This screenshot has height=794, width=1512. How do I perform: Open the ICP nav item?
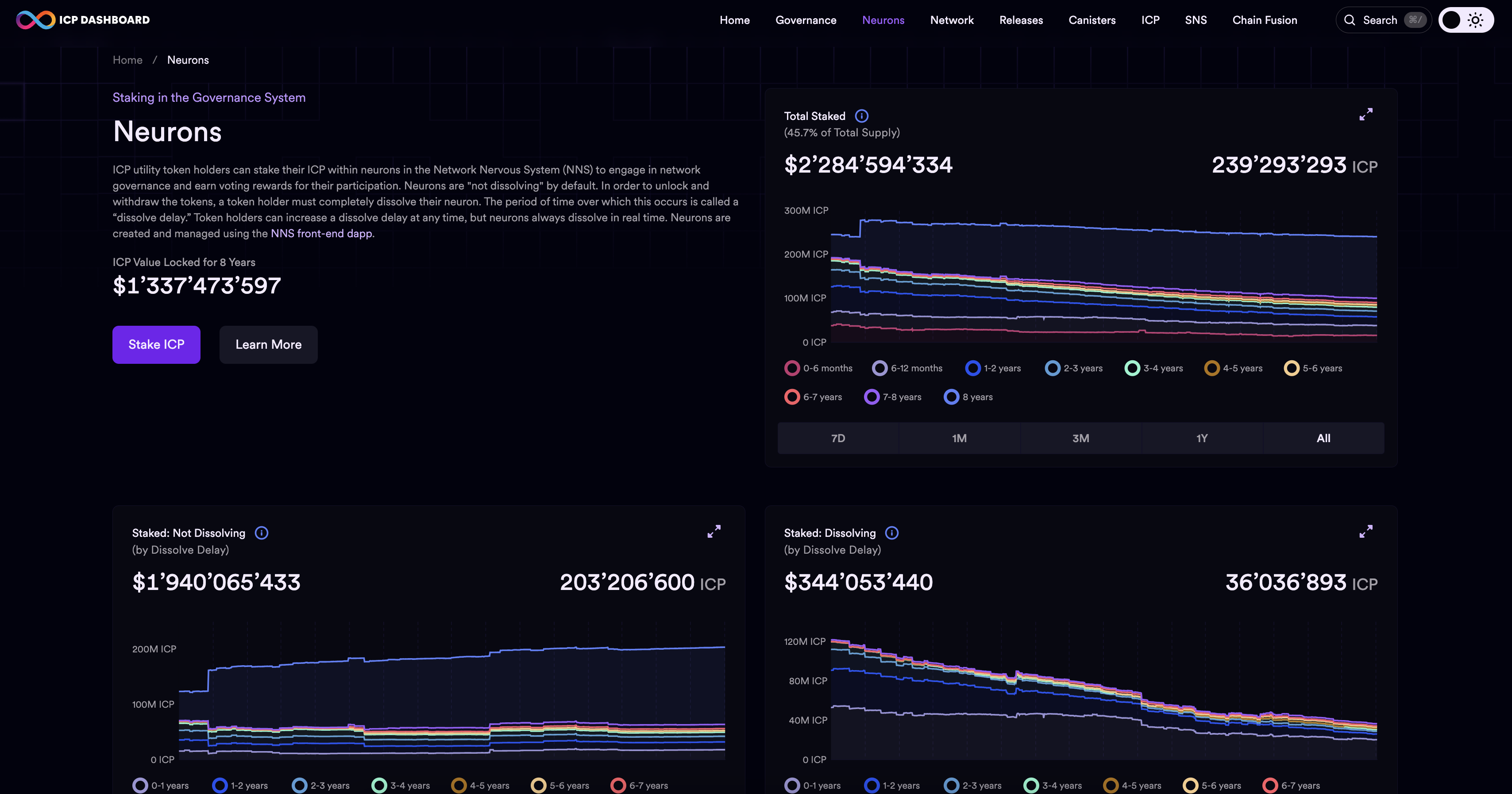pos(1150,20)
